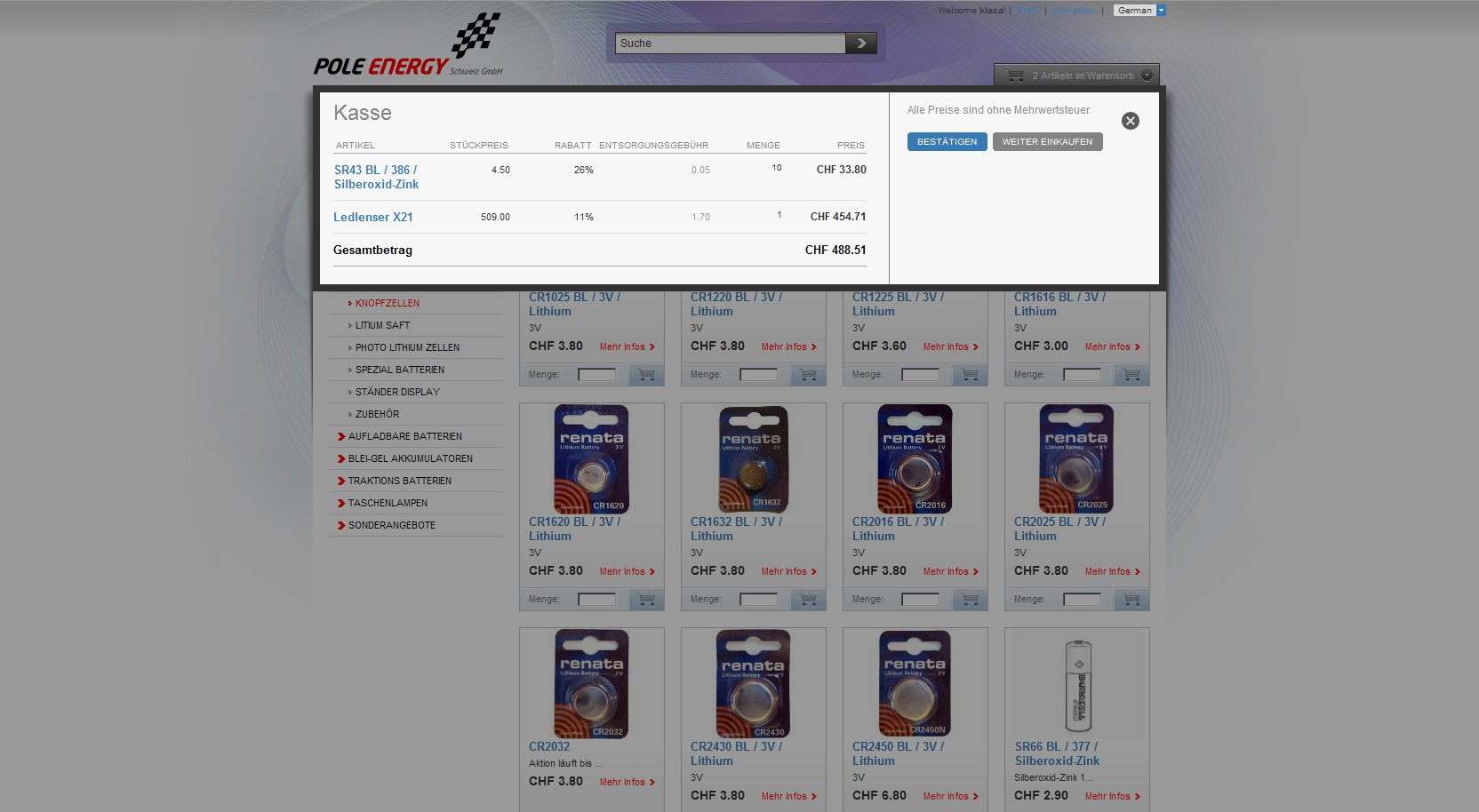This screenshot has height=812, width=1479.
Task: Add CR1220 BL to cart via cart icon
Action: tap(808, 375)
